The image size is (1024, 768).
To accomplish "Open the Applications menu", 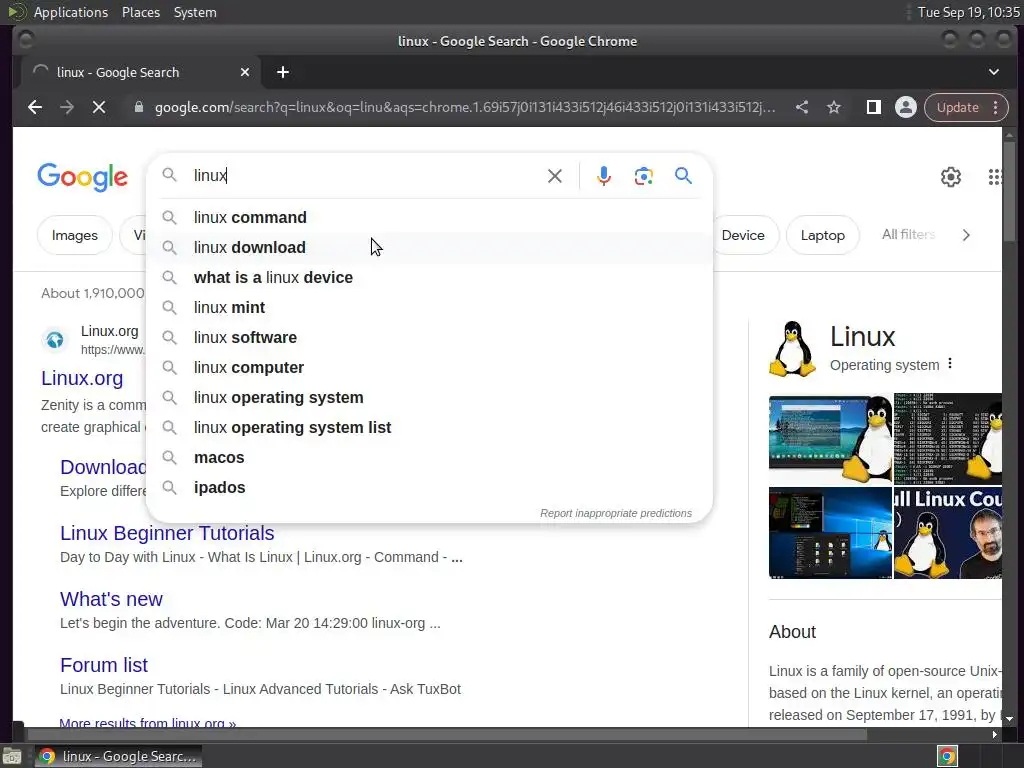I will pyautogui.click(x=71, y=12).
